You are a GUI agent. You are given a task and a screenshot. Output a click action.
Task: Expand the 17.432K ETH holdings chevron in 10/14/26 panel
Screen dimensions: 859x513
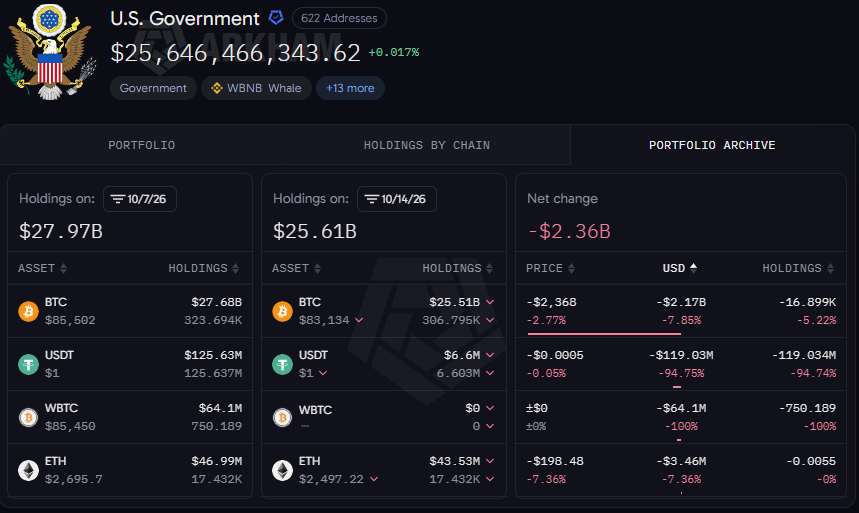[x=490, y=479]
